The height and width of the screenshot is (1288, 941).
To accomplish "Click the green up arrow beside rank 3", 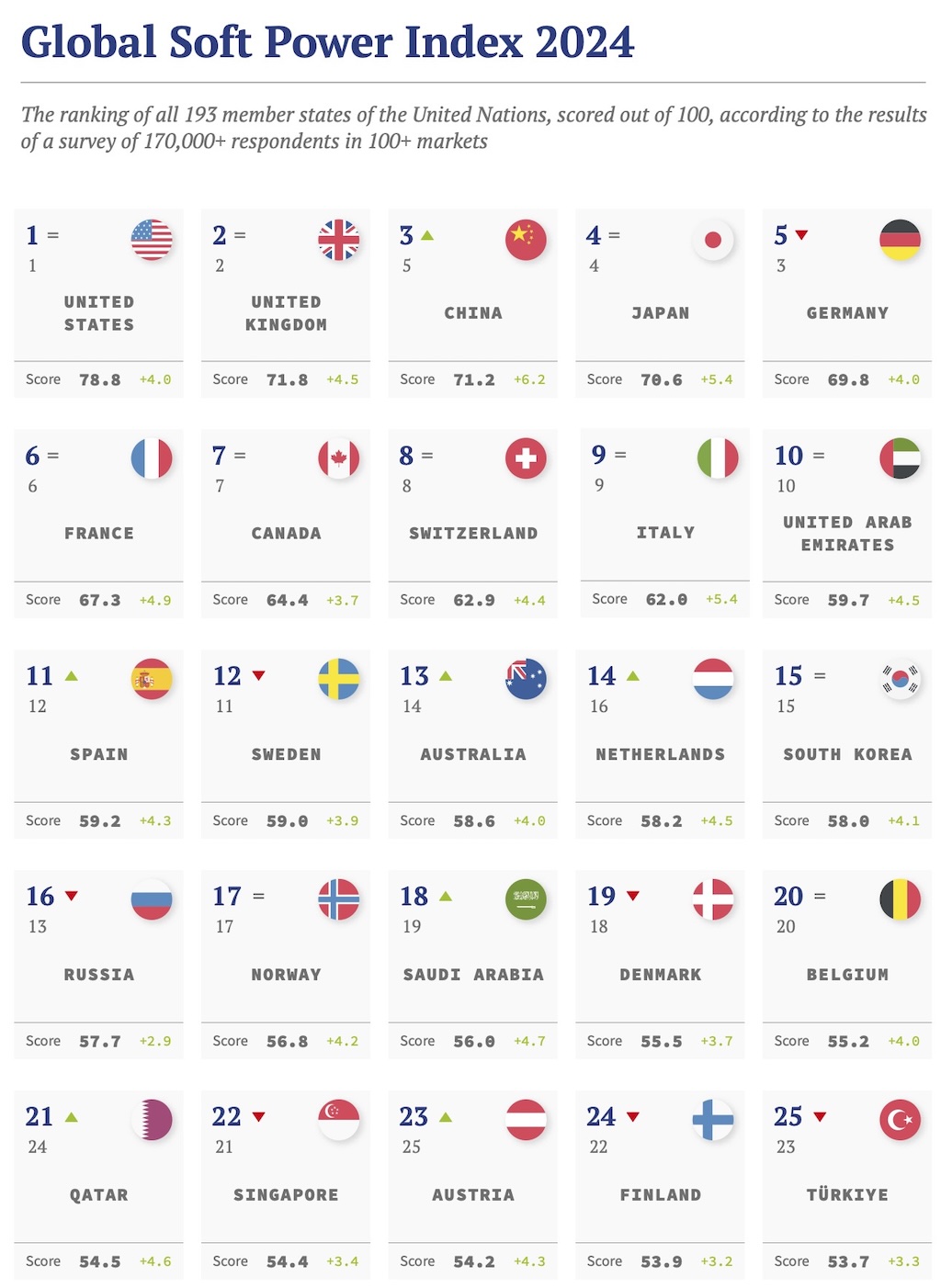I will coord(426,236).
